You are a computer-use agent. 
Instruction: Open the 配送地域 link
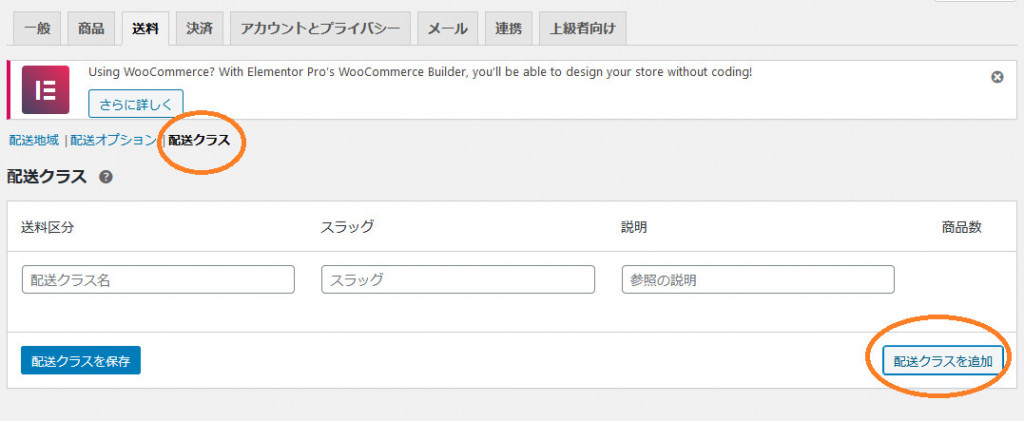coord(34,140)
